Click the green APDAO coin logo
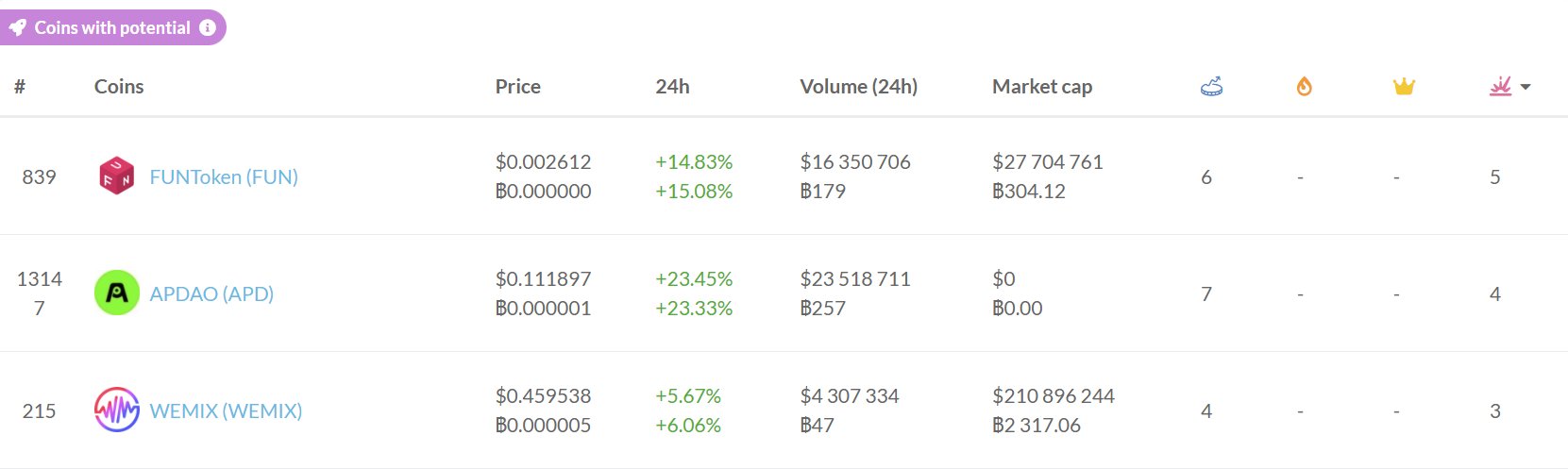 point(117,293)
